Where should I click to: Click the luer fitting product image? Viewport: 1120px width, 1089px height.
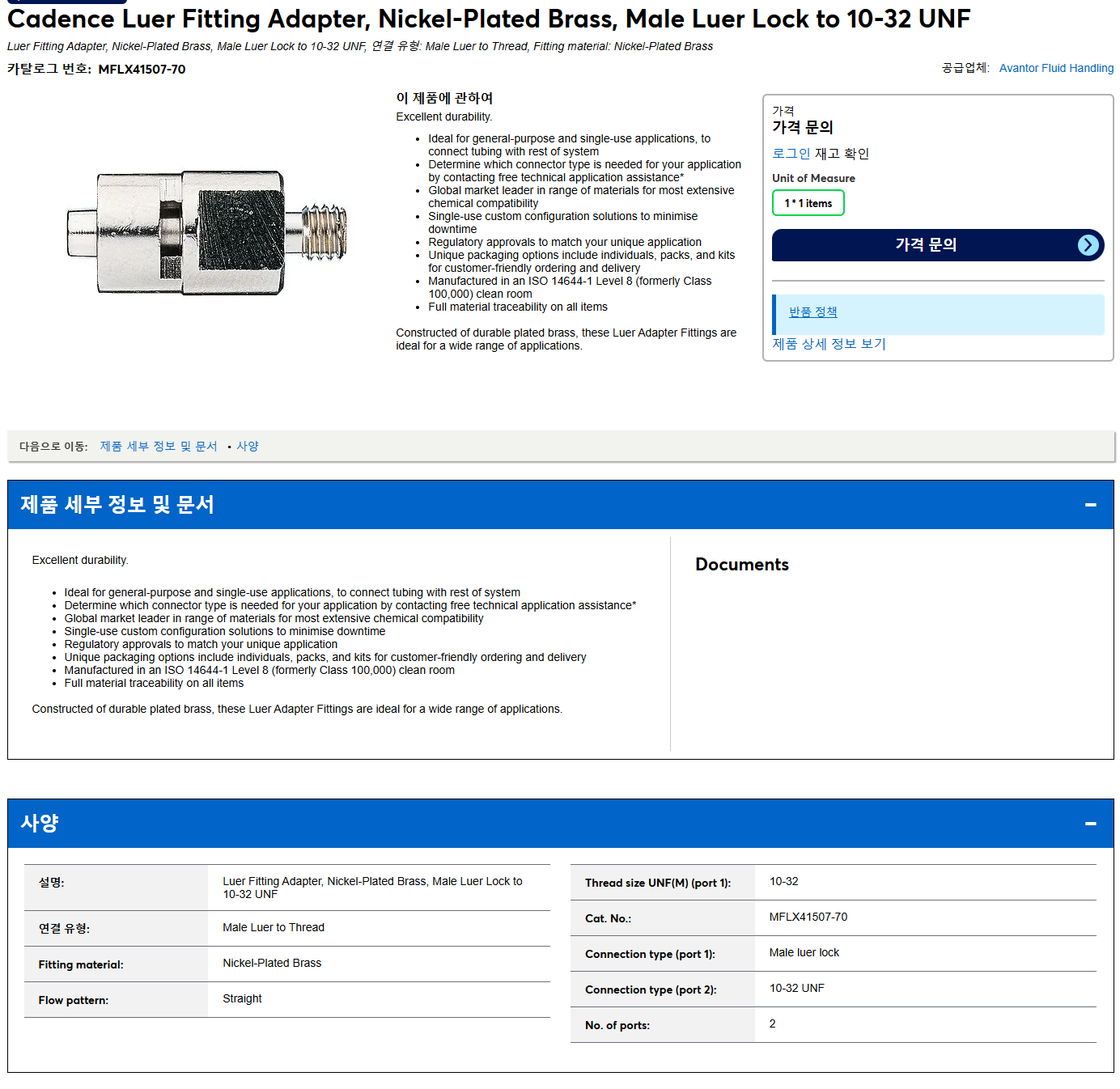click(207, 232)
